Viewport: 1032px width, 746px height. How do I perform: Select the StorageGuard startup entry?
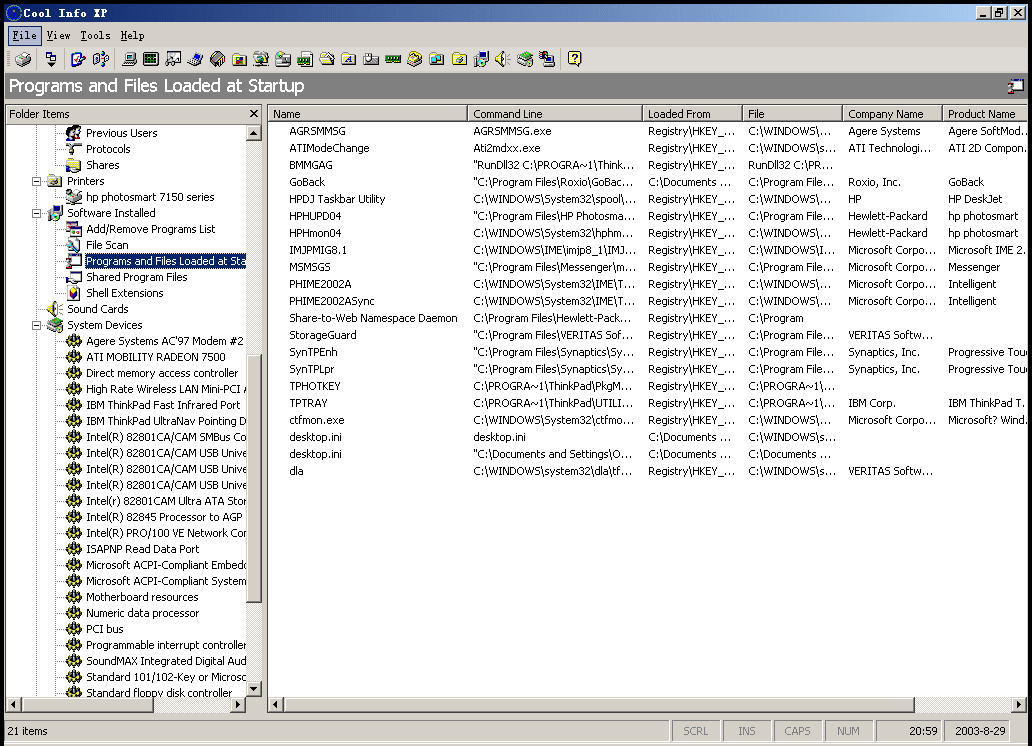(322, 335)
